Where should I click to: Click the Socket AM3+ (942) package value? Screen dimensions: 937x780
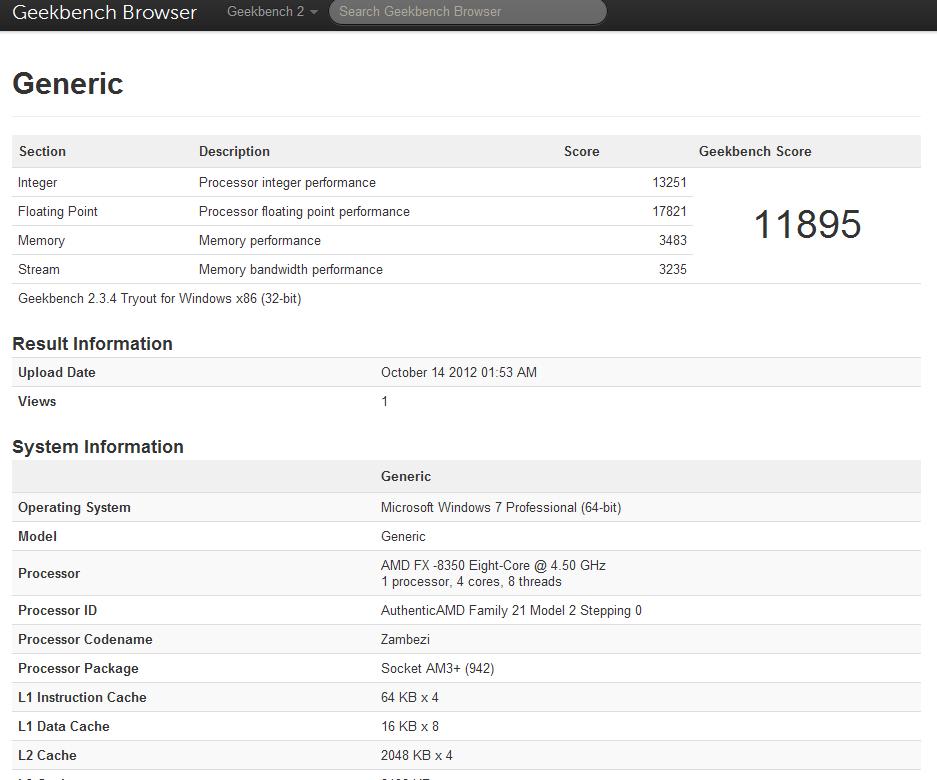(x=437, y=669)
